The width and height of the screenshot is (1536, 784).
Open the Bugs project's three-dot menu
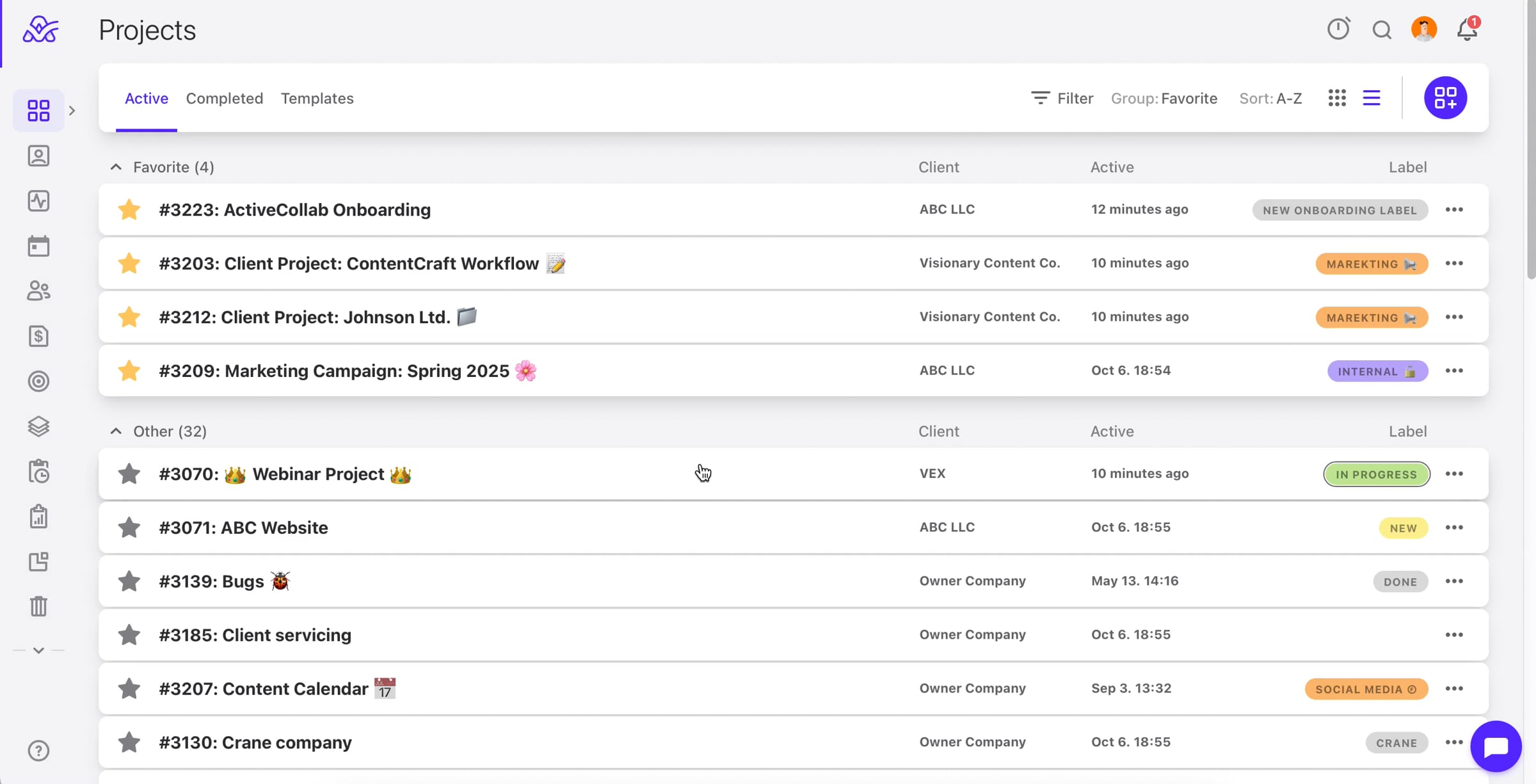pos(1454,581)
